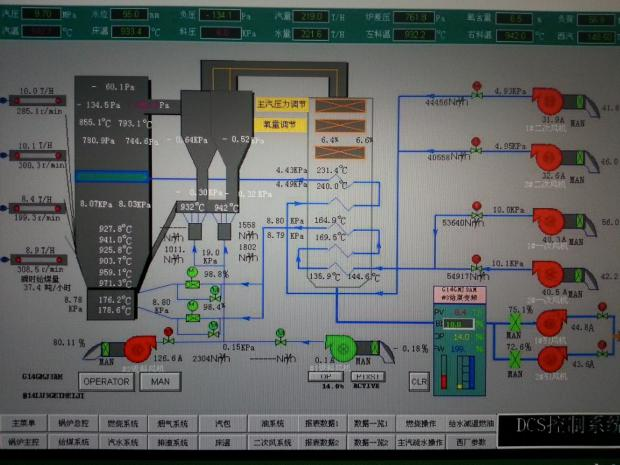This screenshot has height=465, width=620.
Task: Select the primary fan reading 40.3A
Action: 549,221
